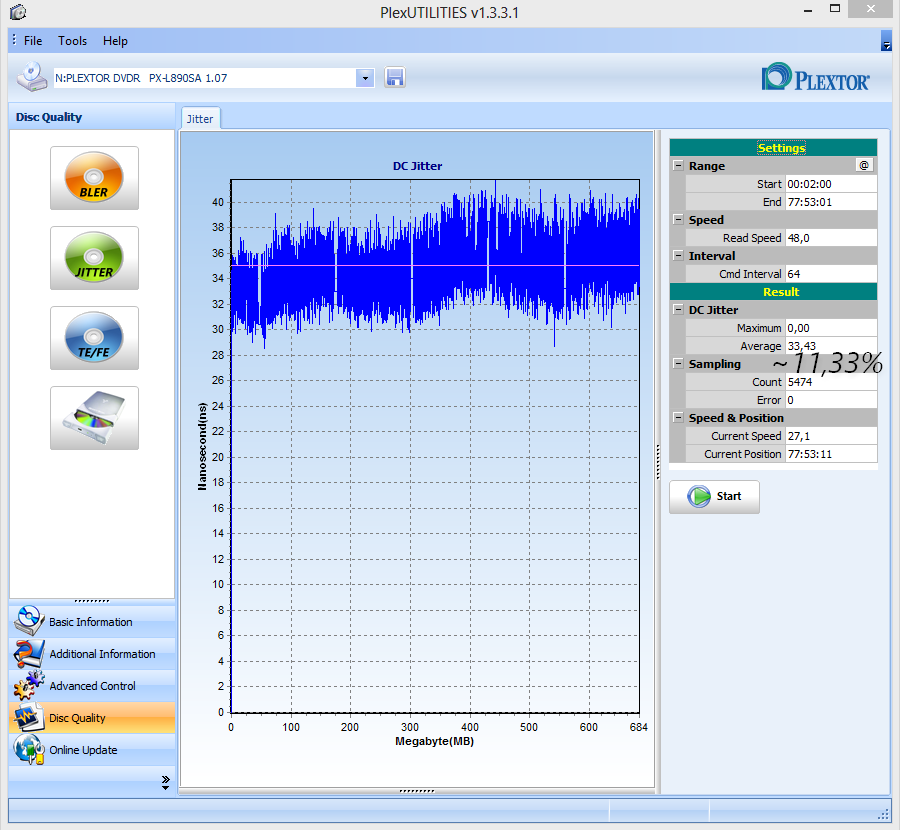
Task: Click the Plextor logo
Action: (x=815, y=78)
